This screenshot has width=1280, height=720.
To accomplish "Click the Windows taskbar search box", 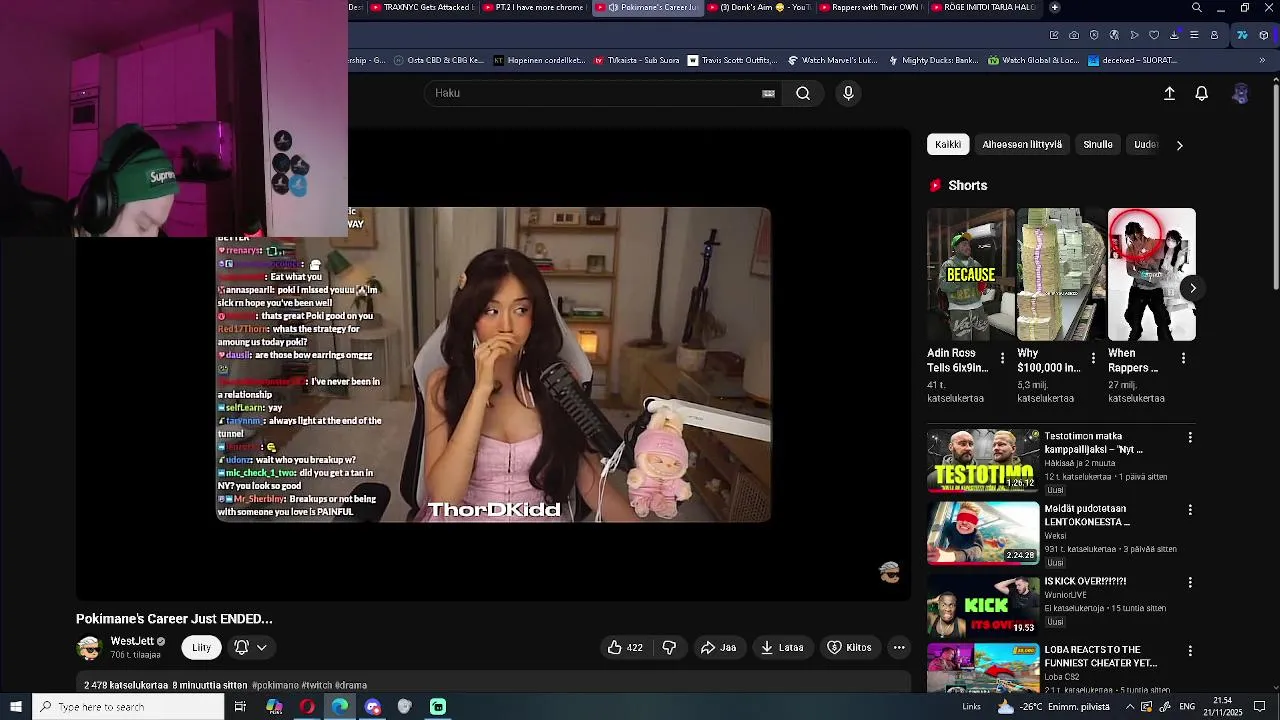I will coord(128,707).
